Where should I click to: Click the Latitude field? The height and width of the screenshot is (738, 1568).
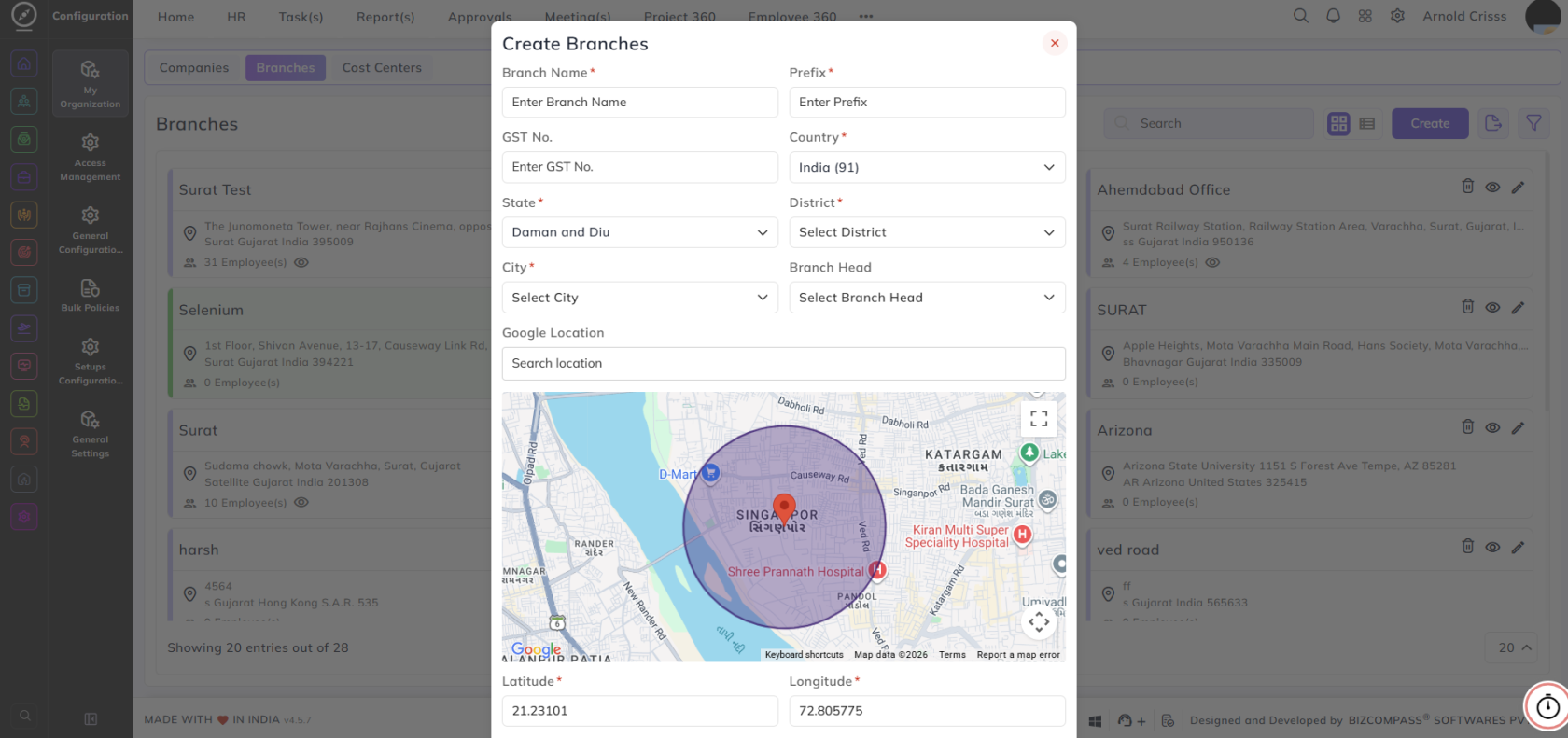point(640,711)
